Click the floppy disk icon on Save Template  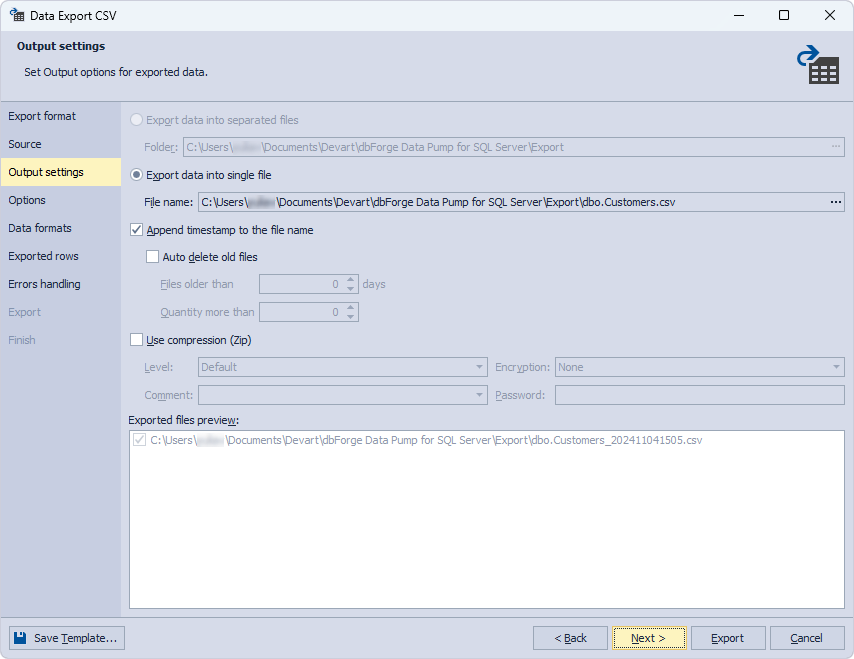pos(20,638)
